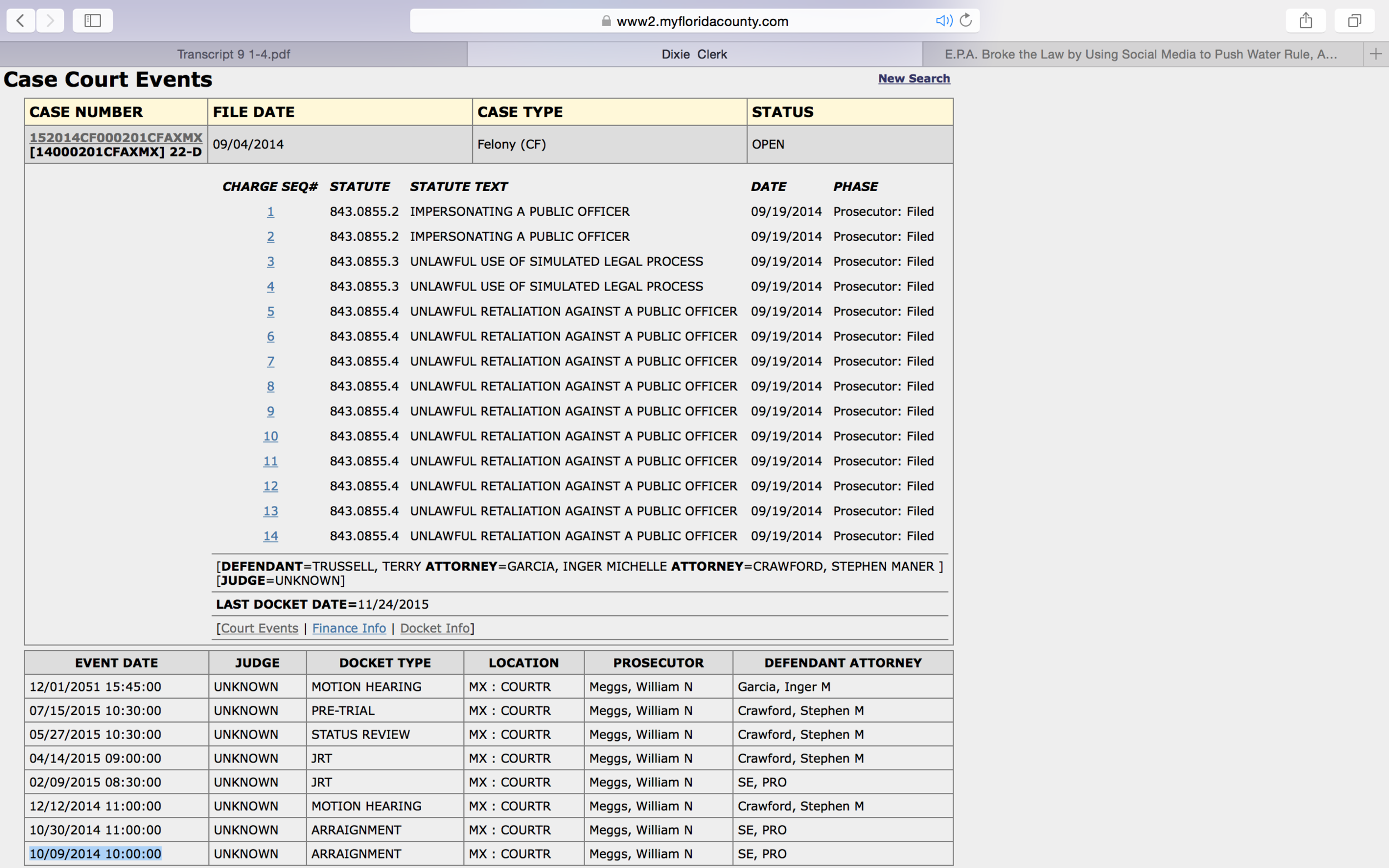The width and height of the screenshot is (1389, 868).
Task: Click the EVENT DATE column header
Action: [x=116, y=663]
